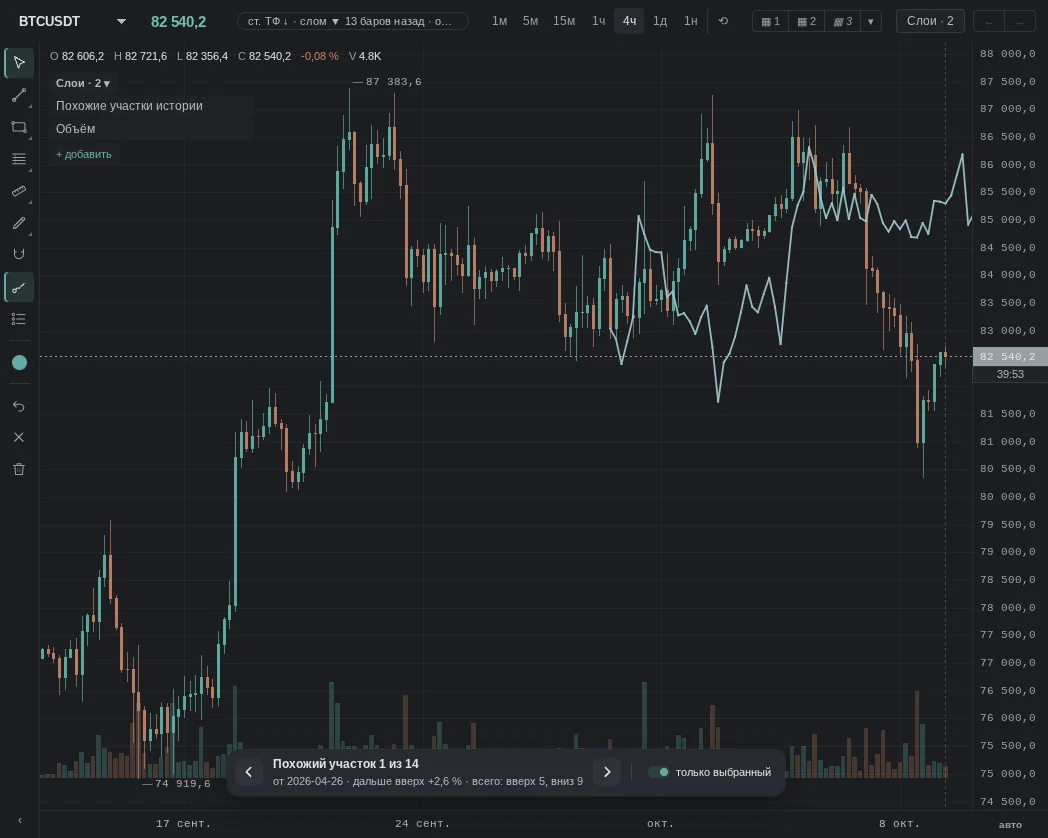Expand the layout presets dropdown arrow

[x=871, y=21]
